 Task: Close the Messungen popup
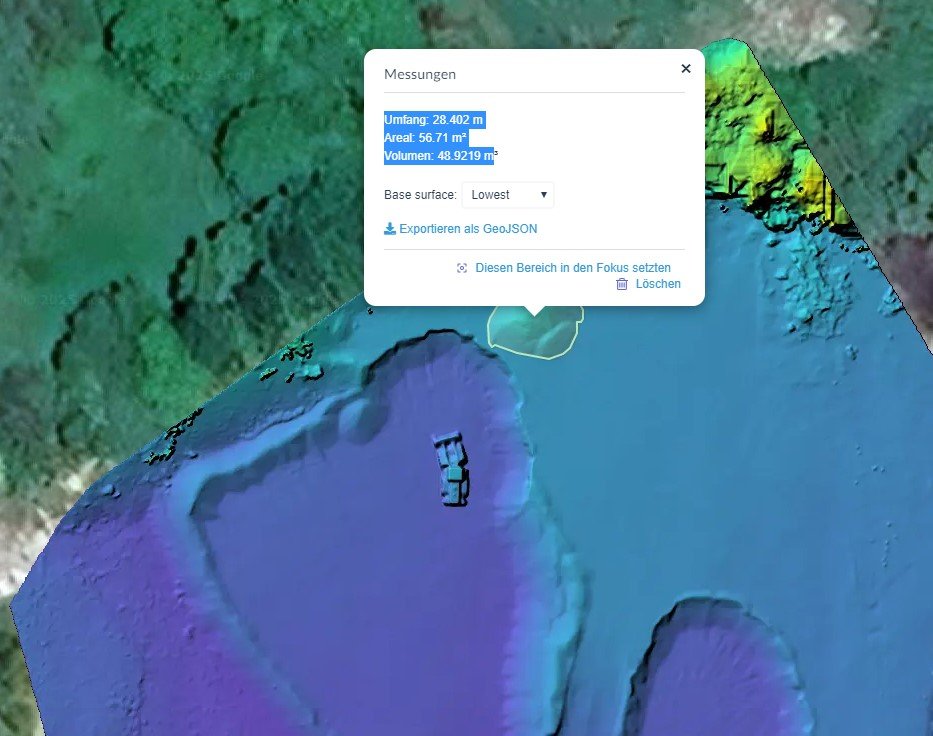point(685,69)
